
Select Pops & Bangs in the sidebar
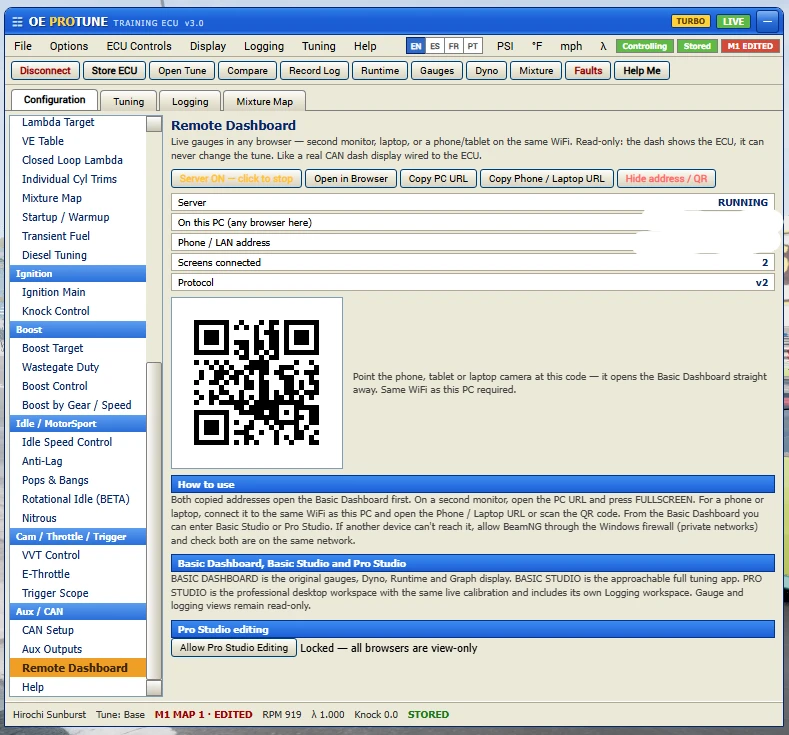pyautogui.click(x=78, y=480)
